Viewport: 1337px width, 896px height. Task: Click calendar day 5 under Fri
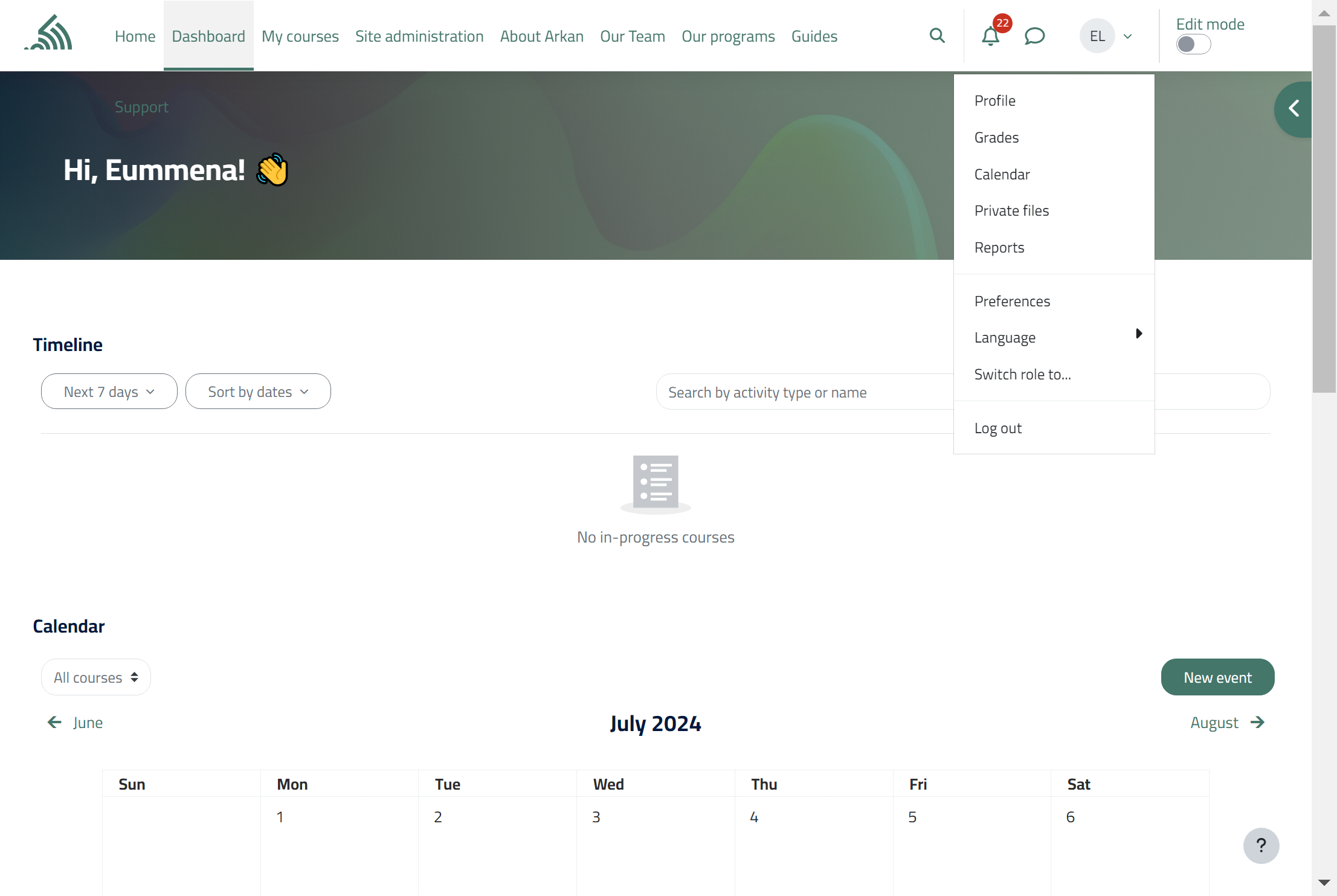[912, 817]
